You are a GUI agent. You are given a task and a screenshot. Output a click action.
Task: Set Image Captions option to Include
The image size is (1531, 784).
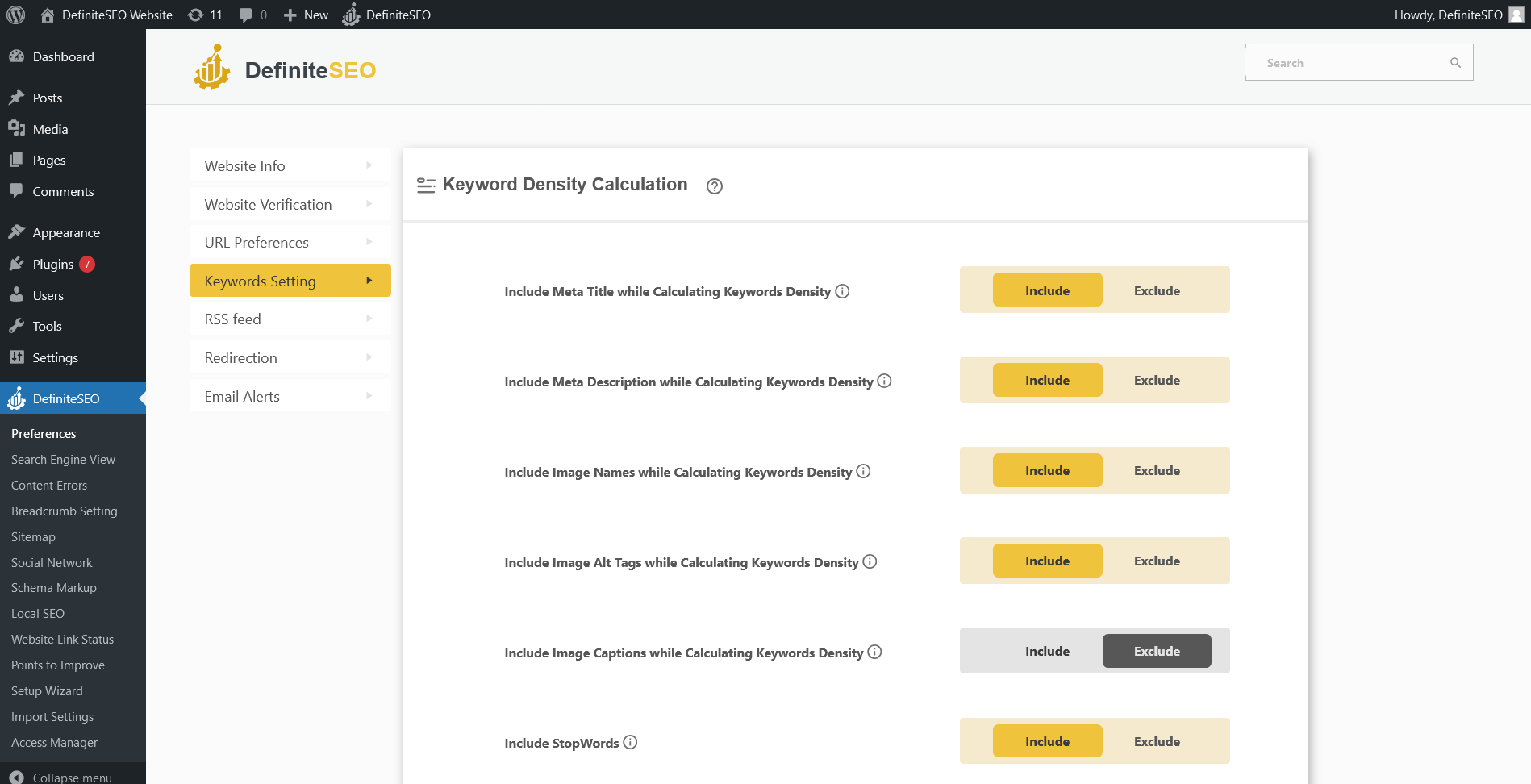pyautogui.click(x=1047, y=651)
